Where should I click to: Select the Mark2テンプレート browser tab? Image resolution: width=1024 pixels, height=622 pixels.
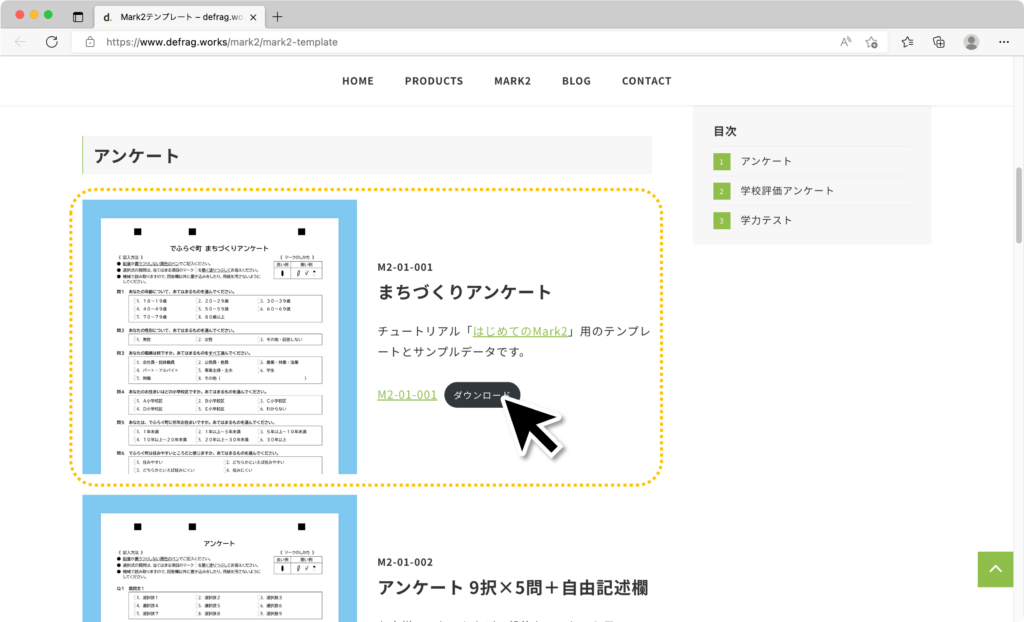click(x=180, y=17)
